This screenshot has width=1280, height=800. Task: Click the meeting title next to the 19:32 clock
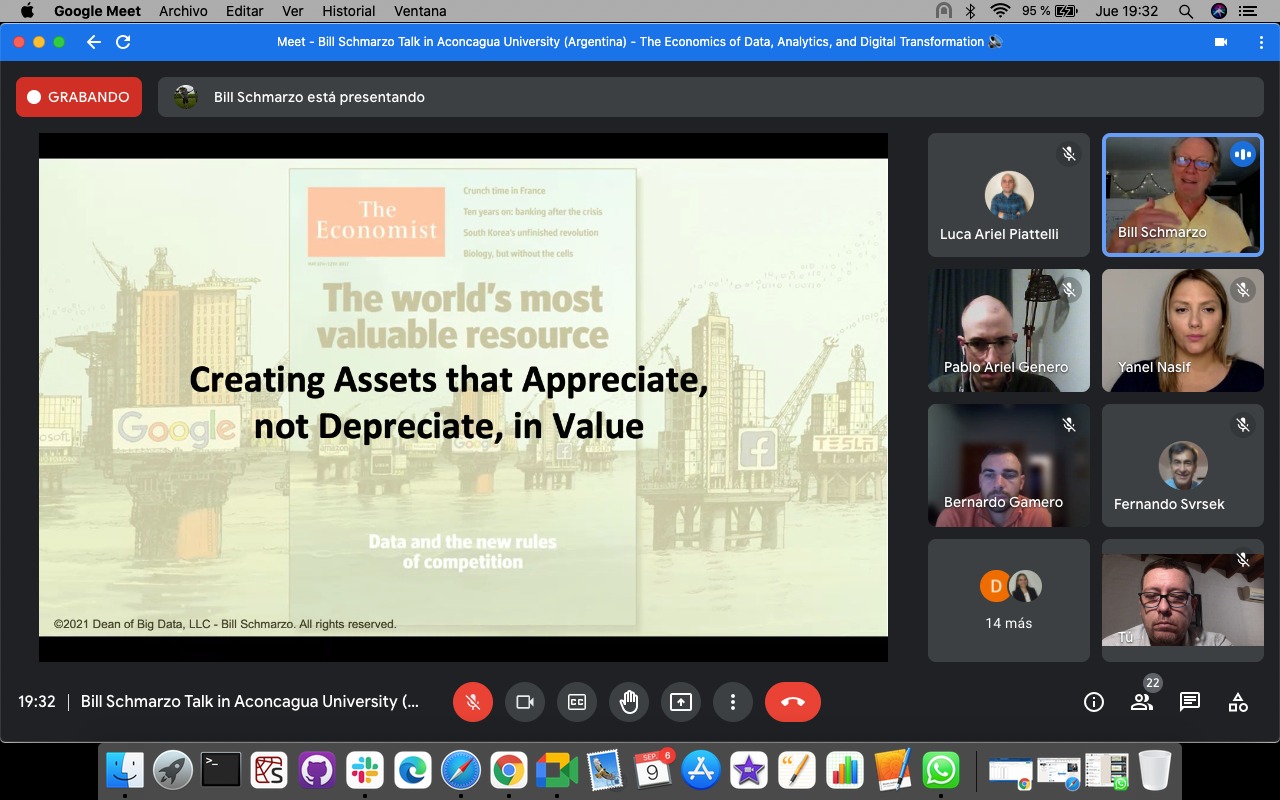point(250,702)
